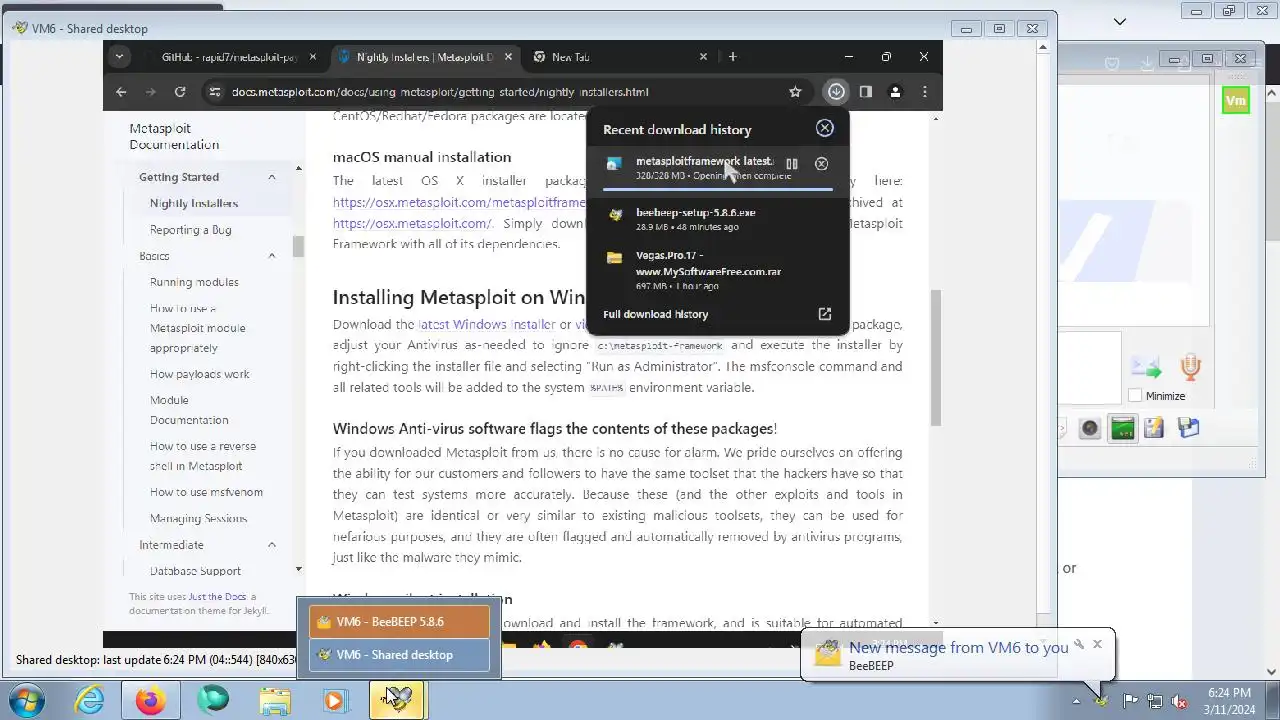1280x720 pixels.
Task: Click the green Vm user avatar
Action: pos(1236,101)
